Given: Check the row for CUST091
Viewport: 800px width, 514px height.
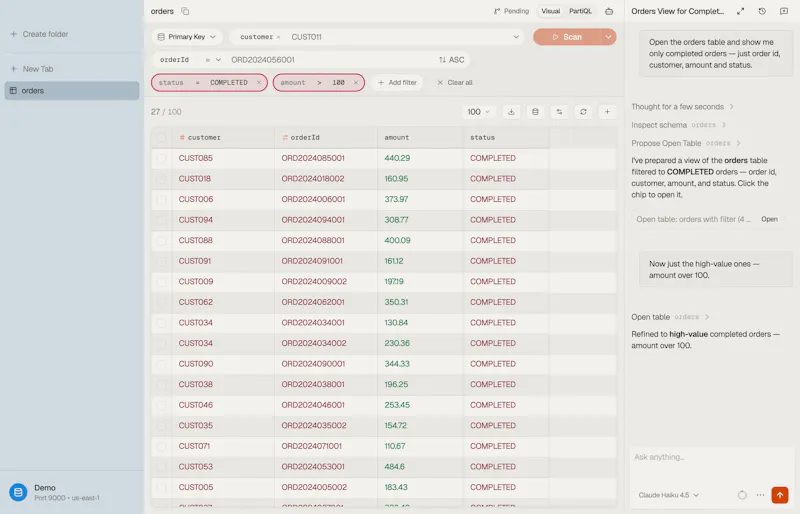Looking at the screenshot, I should [161, 261].
